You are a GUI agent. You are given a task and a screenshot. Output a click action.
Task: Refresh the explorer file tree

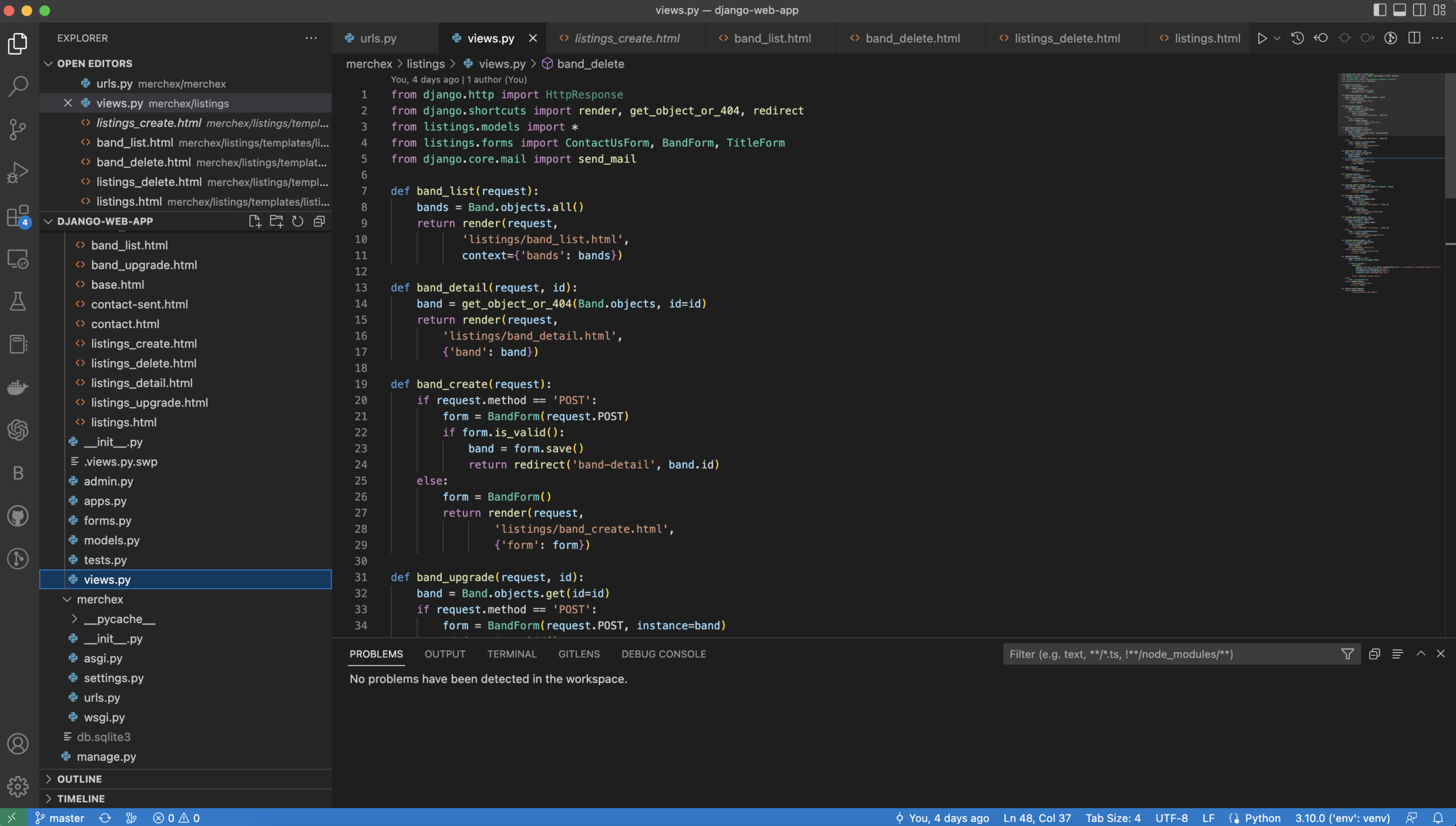pos(297,221)
